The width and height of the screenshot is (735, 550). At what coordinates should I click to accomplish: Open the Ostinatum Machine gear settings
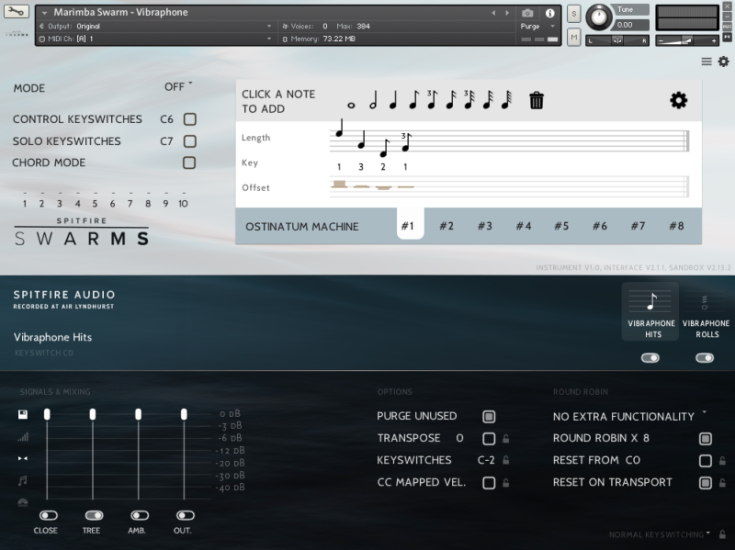pyautogui.click(x=678, y=100)
